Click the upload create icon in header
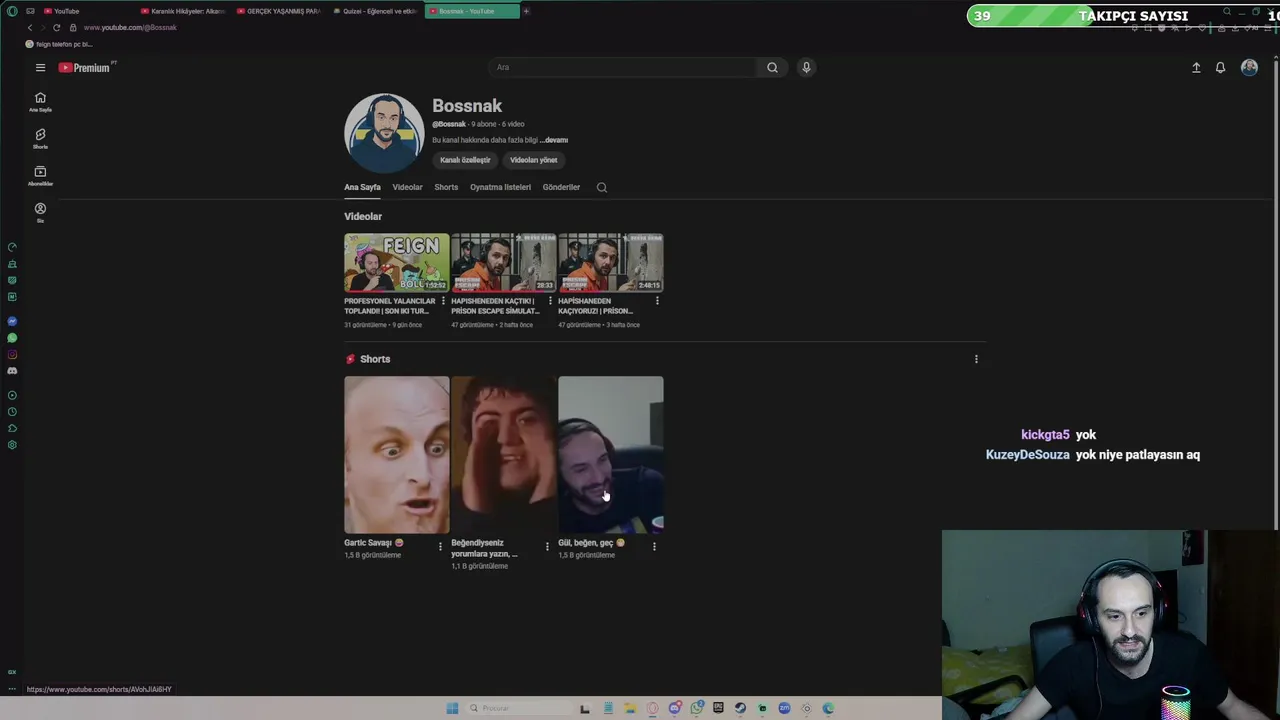1280x720 pixels. tap(1196, 67)
